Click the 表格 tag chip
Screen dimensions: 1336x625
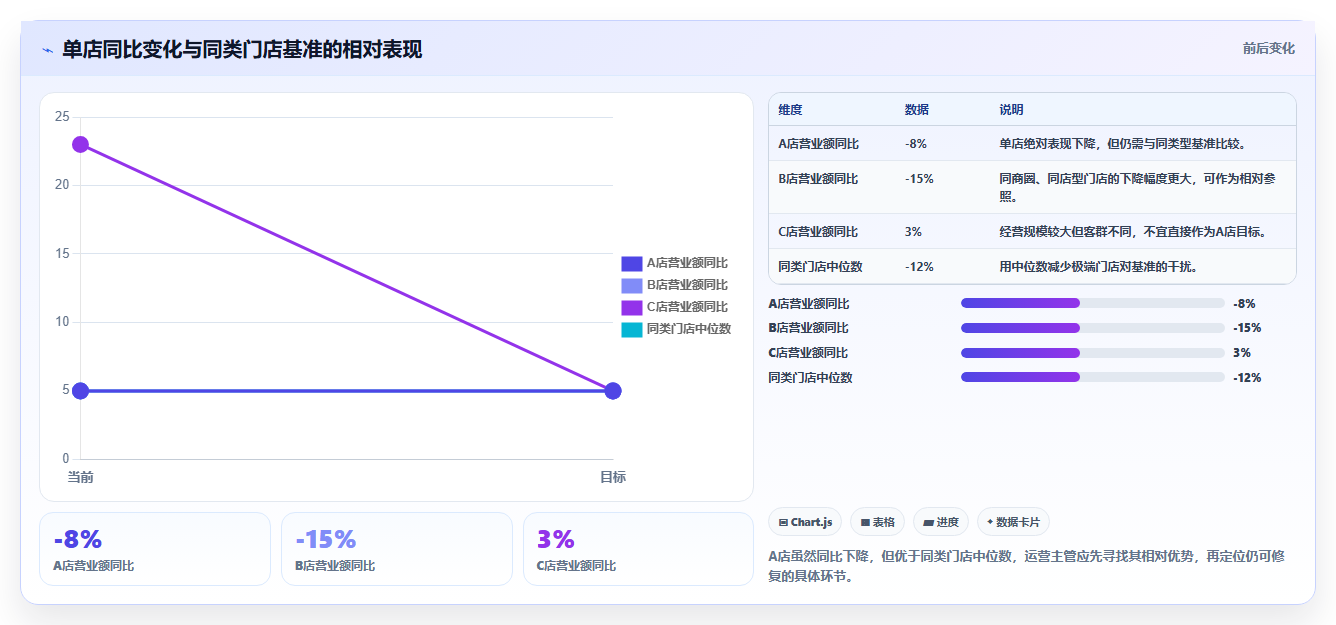pyautogui.click(x=877, y=522)
